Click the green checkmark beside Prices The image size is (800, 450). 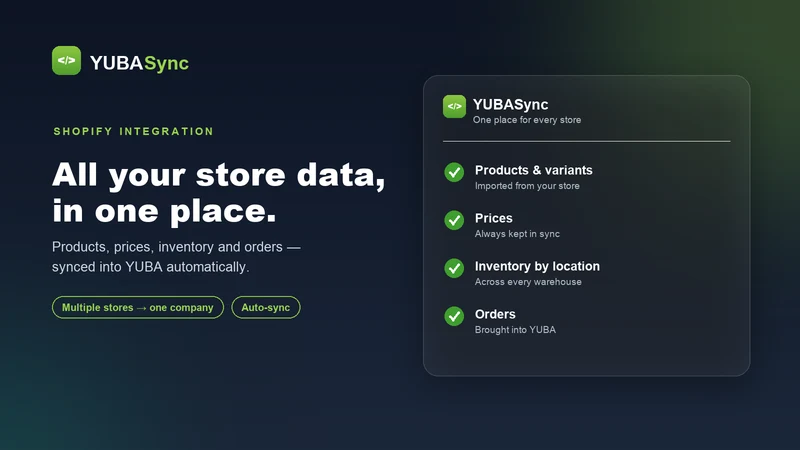coord(454,220)
